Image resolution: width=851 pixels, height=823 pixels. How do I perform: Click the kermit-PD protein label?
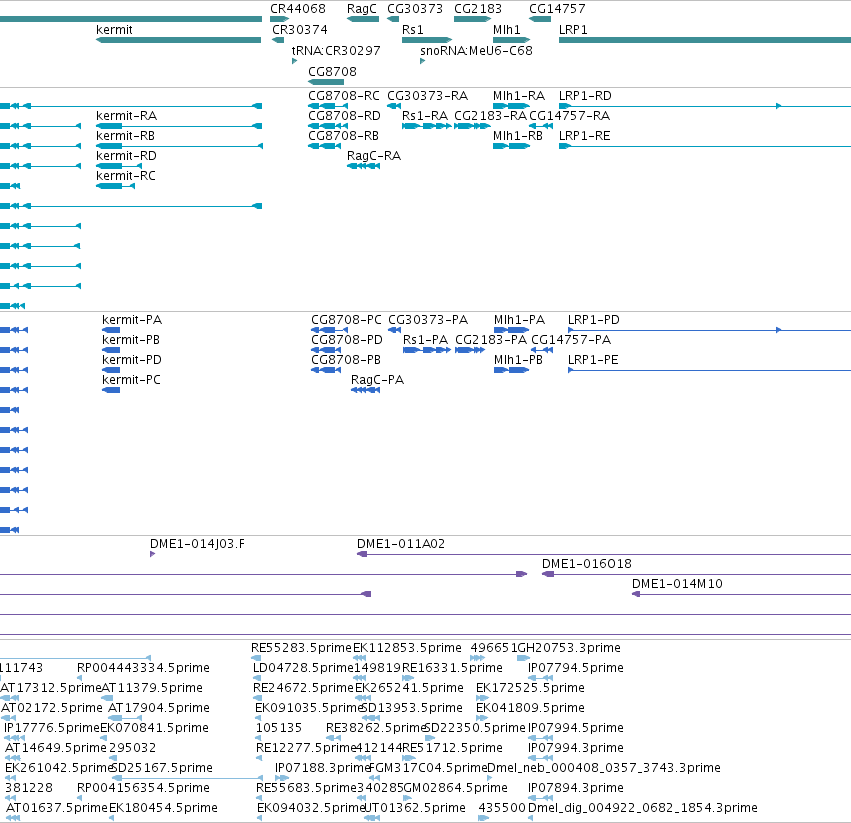click(x=131, y=360)
